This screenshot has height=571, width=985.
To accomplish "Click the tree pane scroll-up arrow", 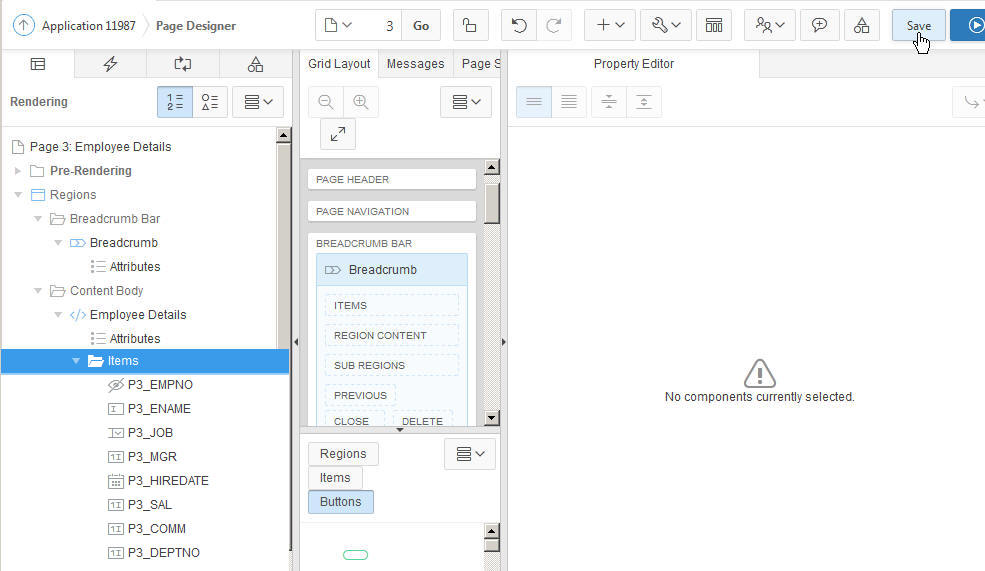I will point(283,135).
